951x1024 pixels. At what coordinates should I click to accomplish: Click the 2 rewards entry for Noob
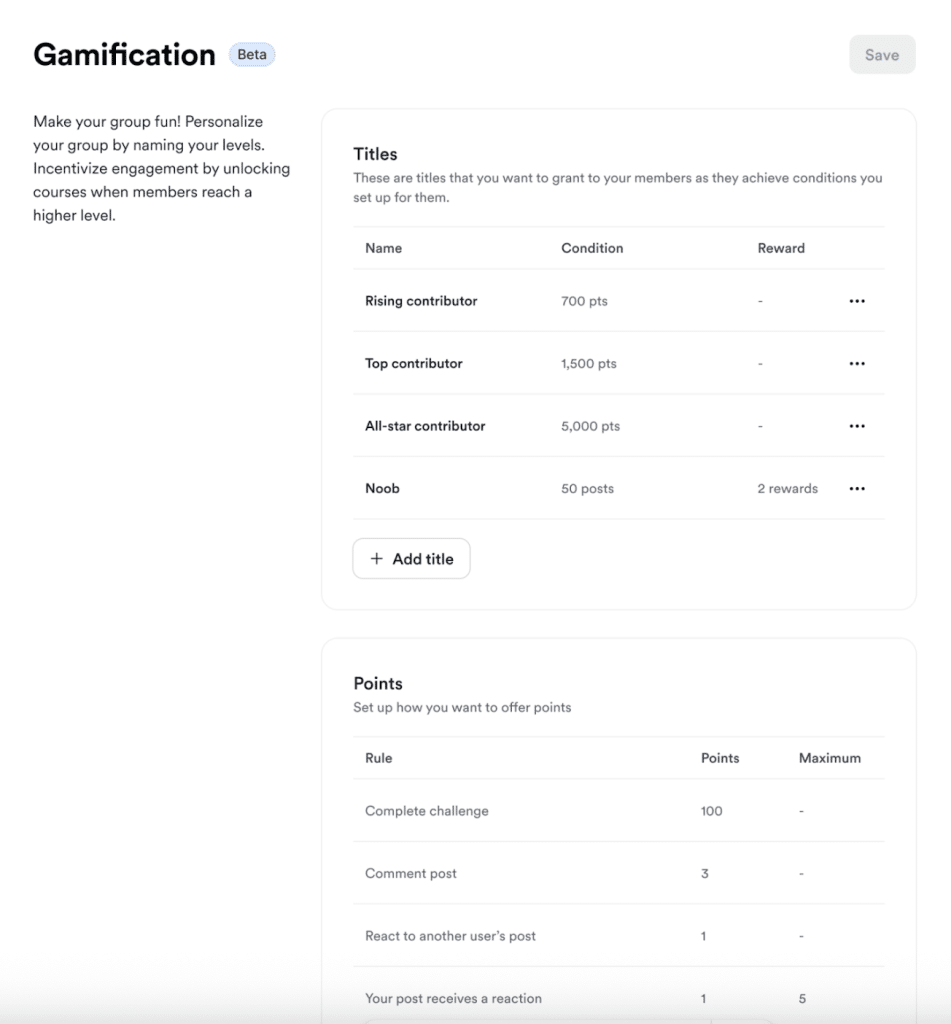pos(787,488)
